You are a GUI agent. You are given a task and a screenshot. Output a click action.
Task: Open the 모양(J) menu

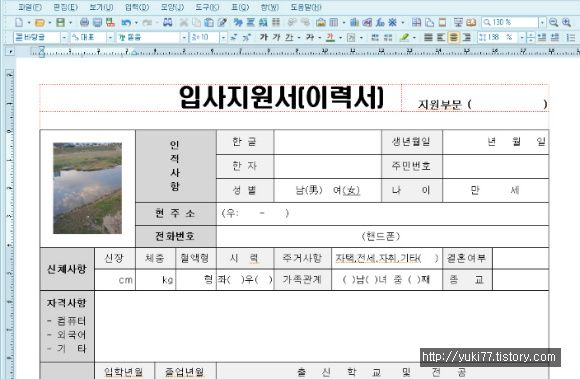tap(172, 7)
